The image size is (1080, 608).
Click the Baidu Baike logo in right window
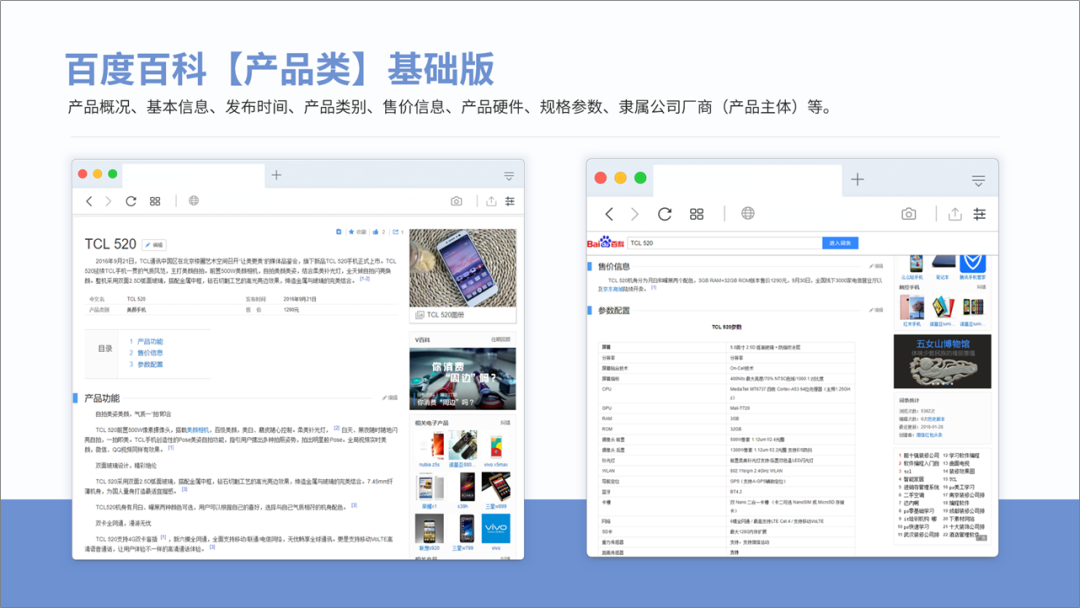click(605, 242)
